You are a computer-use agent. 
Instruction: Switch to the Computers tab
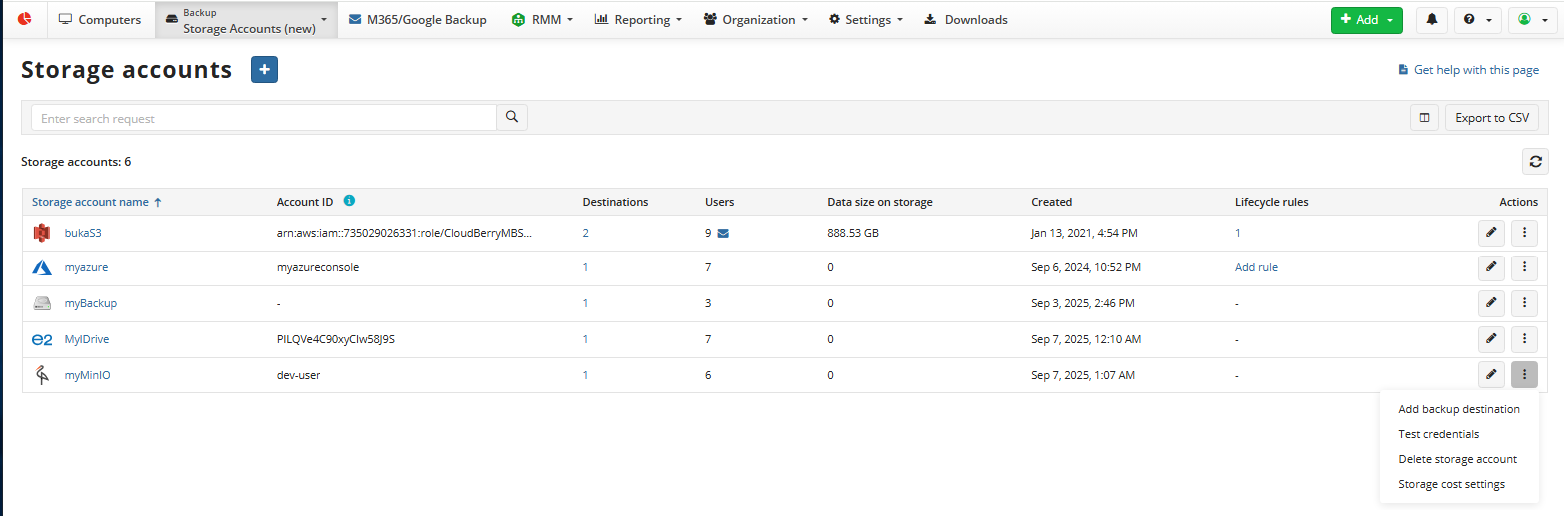click(x=100, y=20)
